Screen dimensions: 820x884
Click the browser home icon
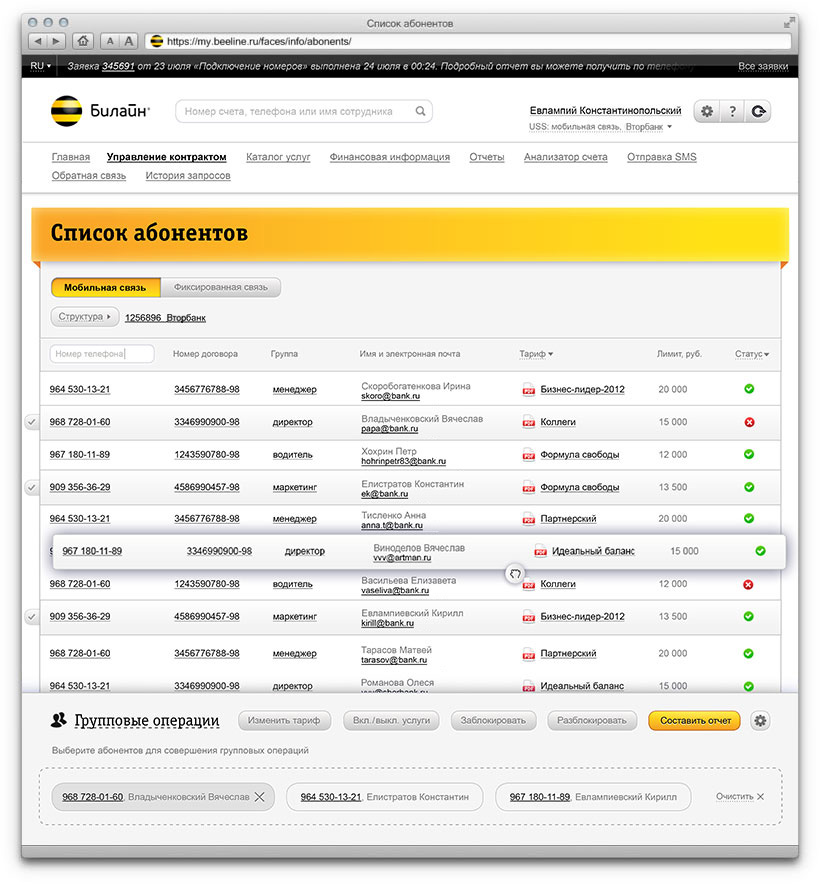83,41
